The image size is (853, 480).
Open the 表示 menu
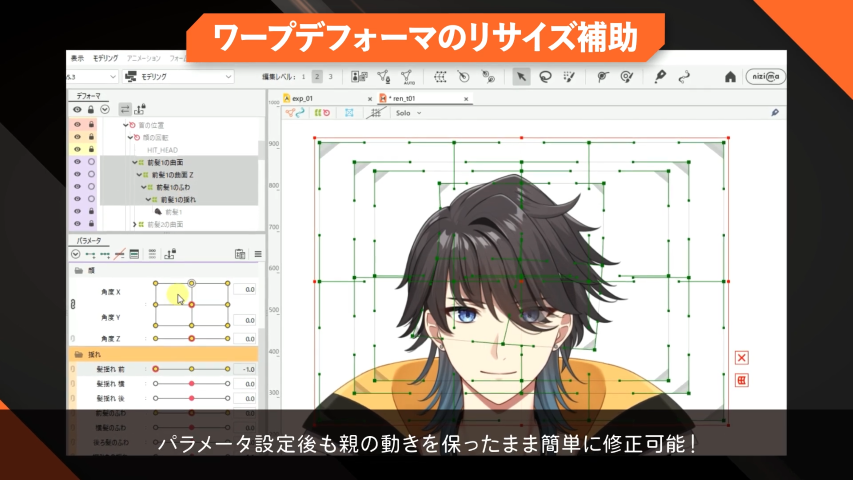(77, 58)
